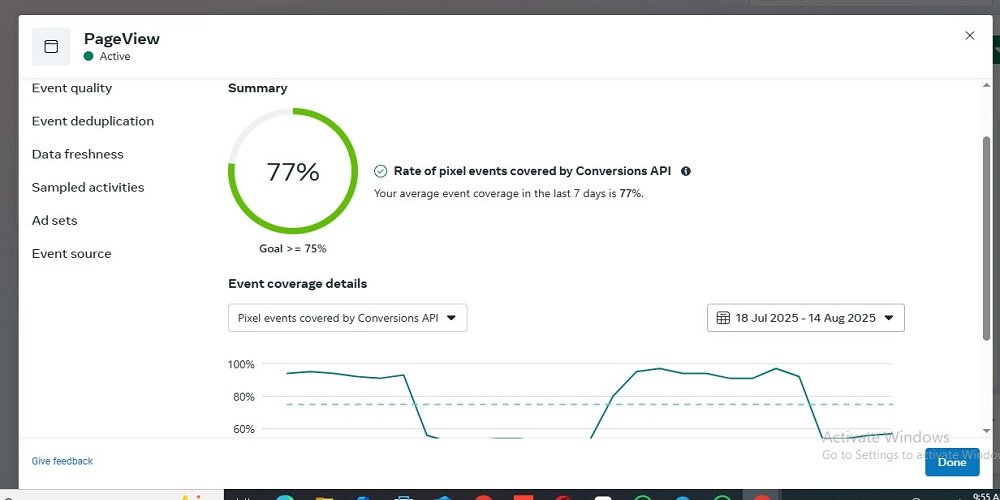This screenshot has width=1000, height=500.
Task: Click the Give feedback link
Action: tap(62, 461)
